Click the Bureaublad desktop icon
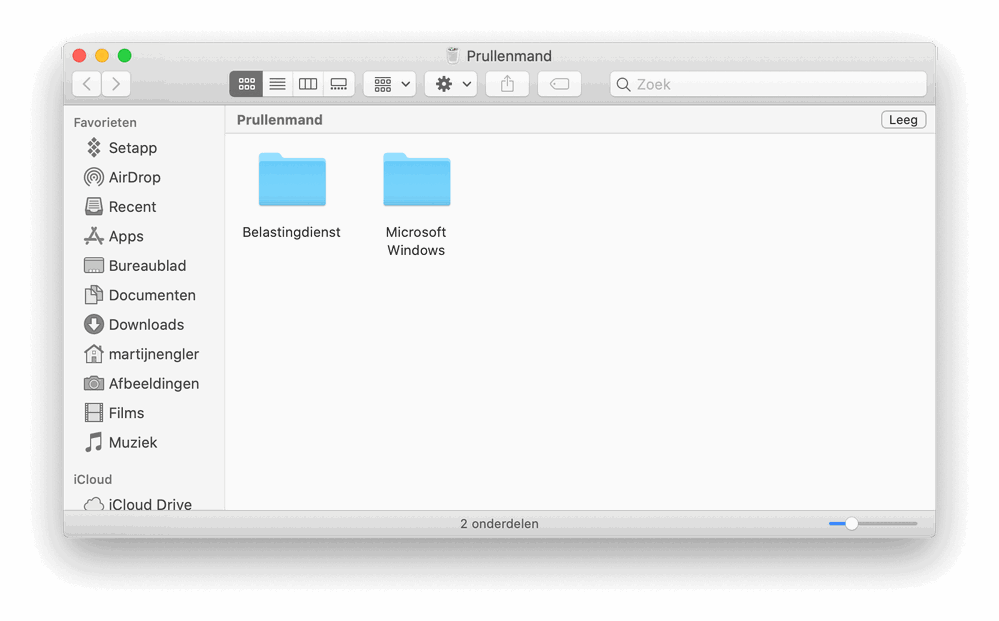The height and width of the screenshot is (621, 999). (94, 266)
